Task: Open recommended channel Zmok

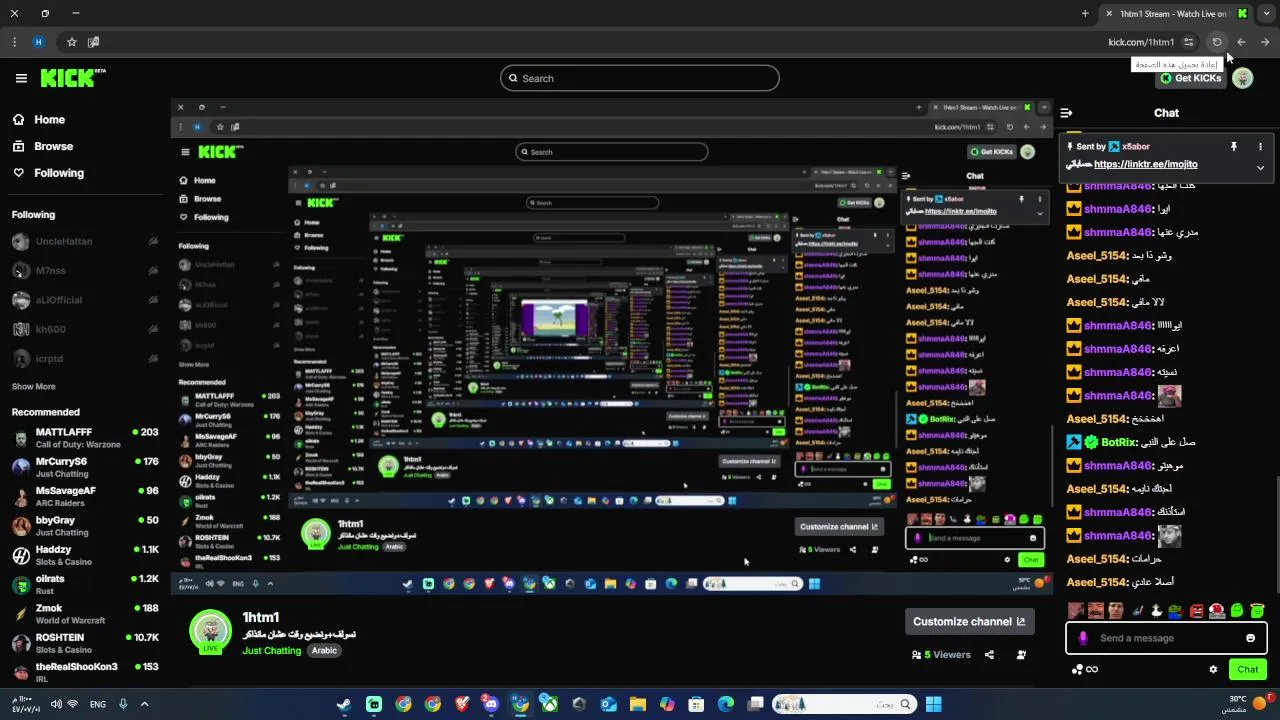Action: tap(85, 613)
